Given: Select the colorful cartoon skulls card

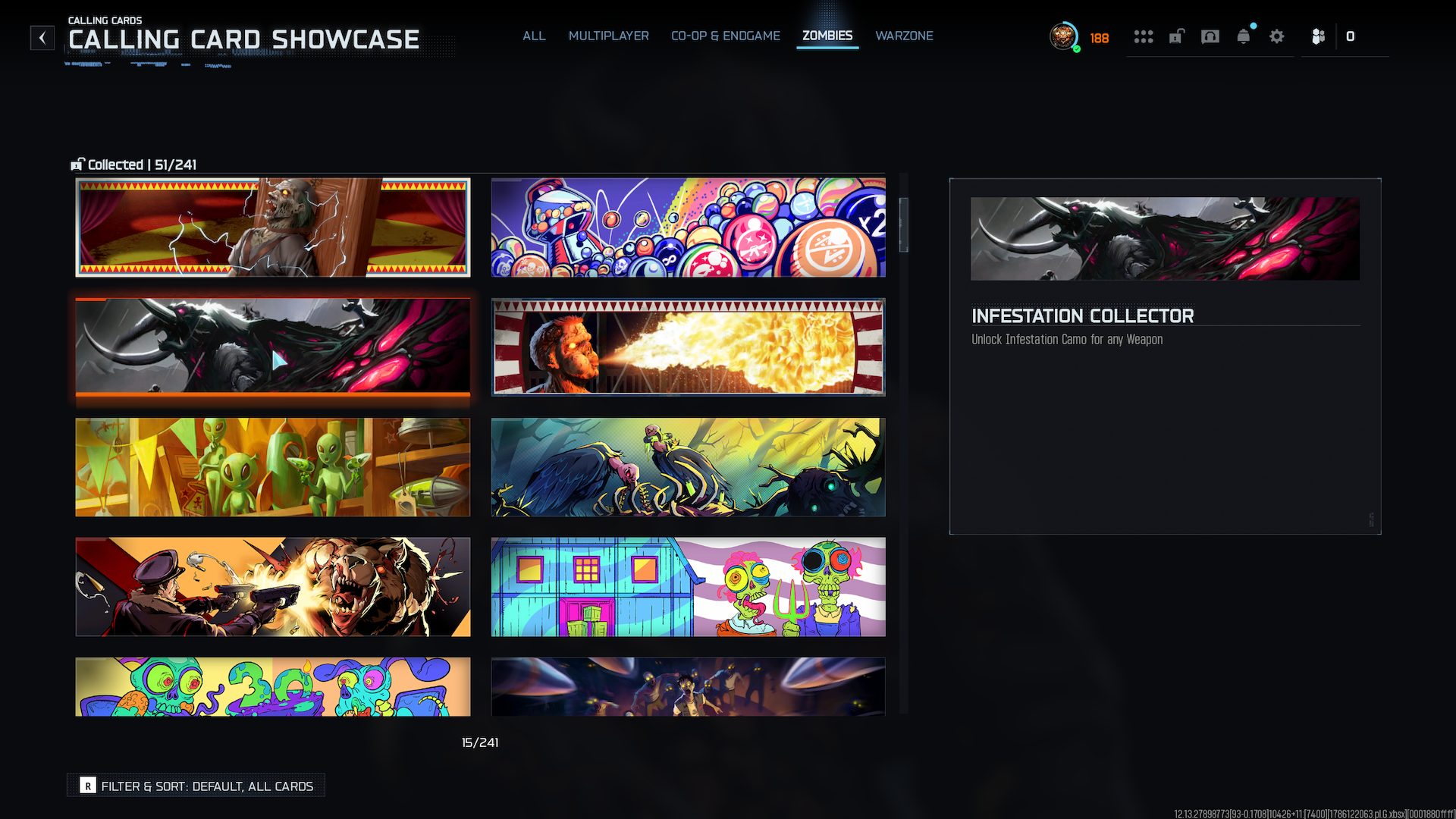Looking at the screenshot, I should (273, 687).
